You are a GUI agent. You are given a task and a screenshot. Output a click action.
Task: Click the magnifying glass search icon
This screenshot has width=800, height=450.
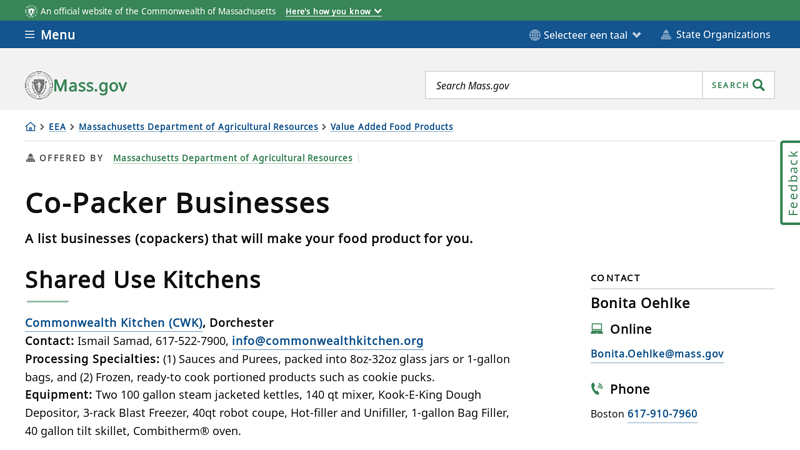[x=759, y=85]
